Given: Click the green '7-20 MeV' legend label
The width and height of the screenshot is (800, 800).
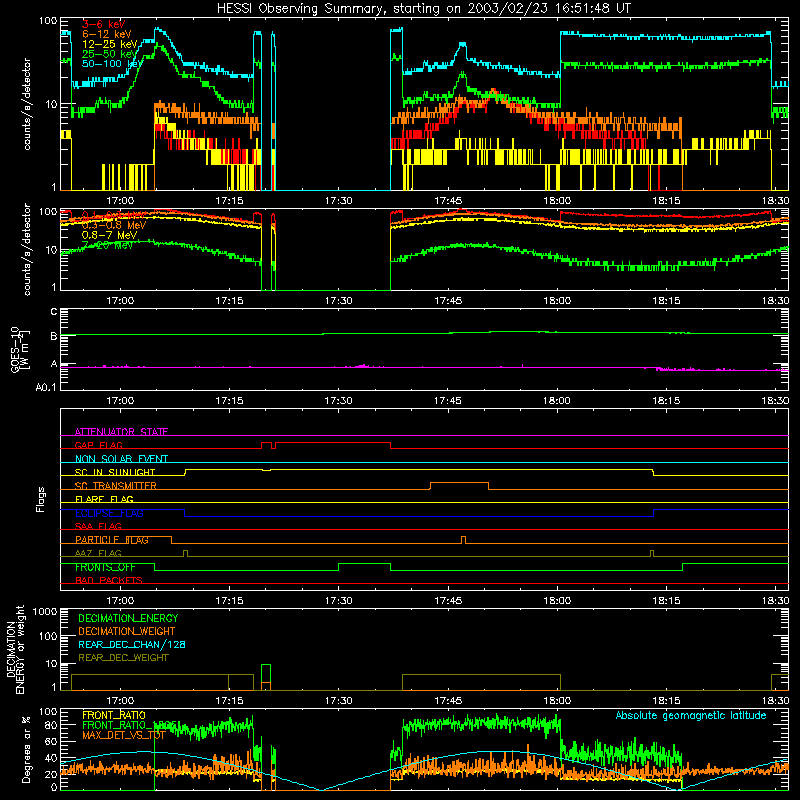Looking at the screenshot, I should coord(107,245).
